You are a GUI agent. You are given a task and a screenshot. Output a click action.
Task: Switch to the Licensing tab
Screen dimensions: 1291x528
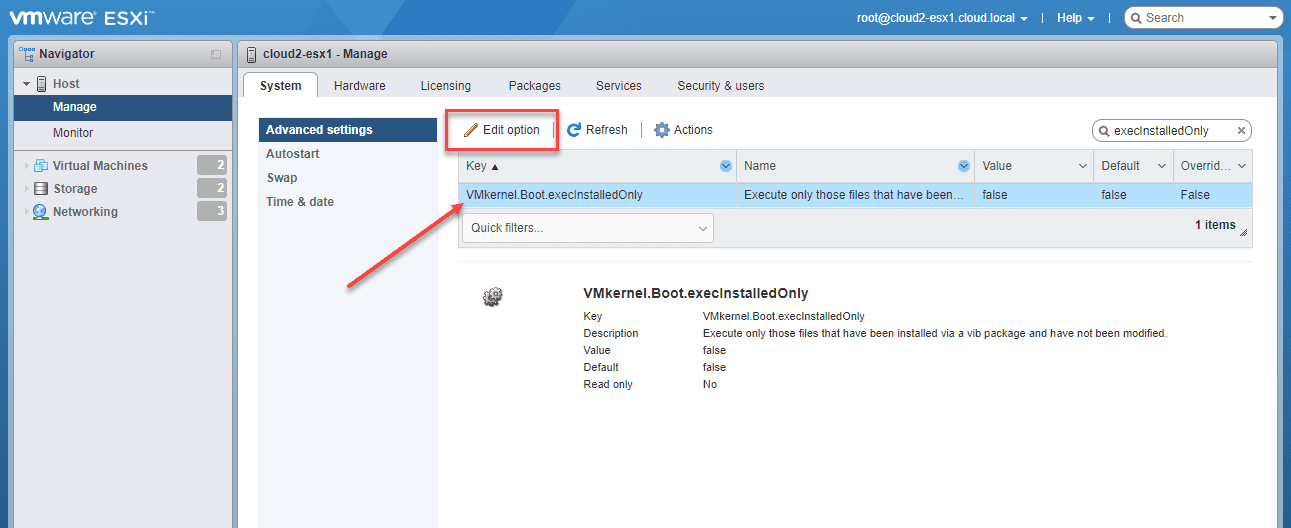[x=446, y=86]
